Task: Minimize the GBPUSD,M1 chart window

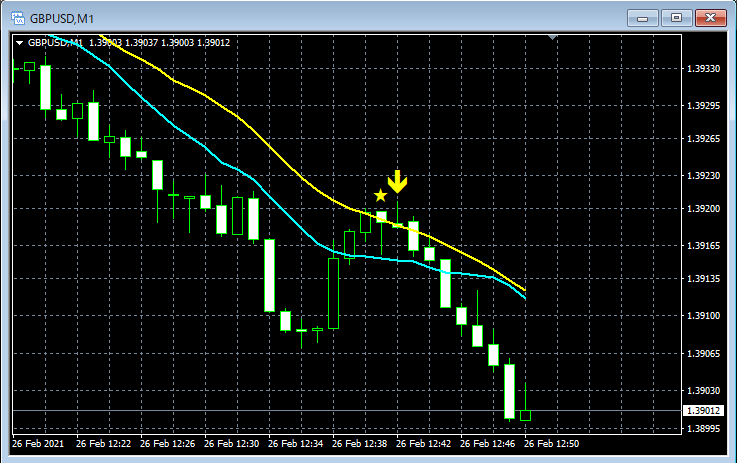Action: (x=643, y=18)
